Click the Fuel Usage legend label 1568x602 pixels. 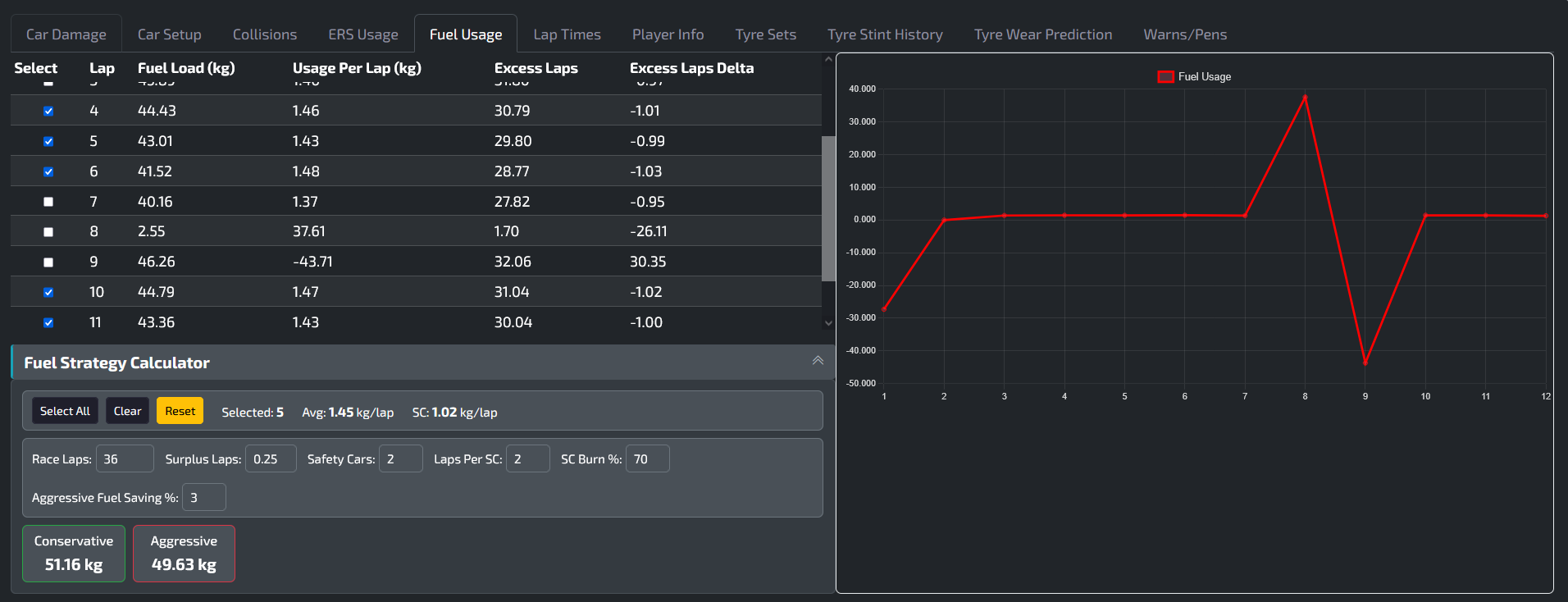[1205, 76]
